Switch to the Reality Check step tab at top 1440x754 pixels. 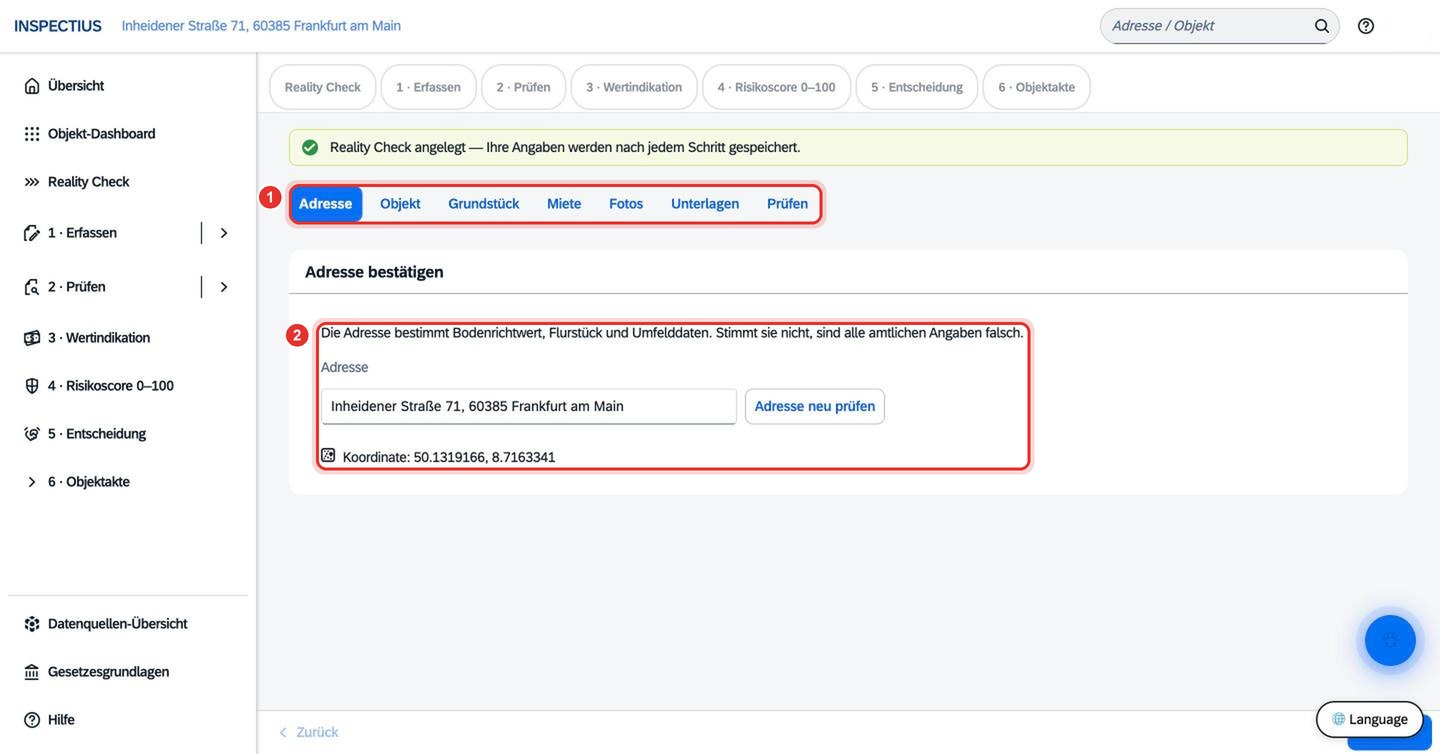pyautogui.click(x=322, y=87)
